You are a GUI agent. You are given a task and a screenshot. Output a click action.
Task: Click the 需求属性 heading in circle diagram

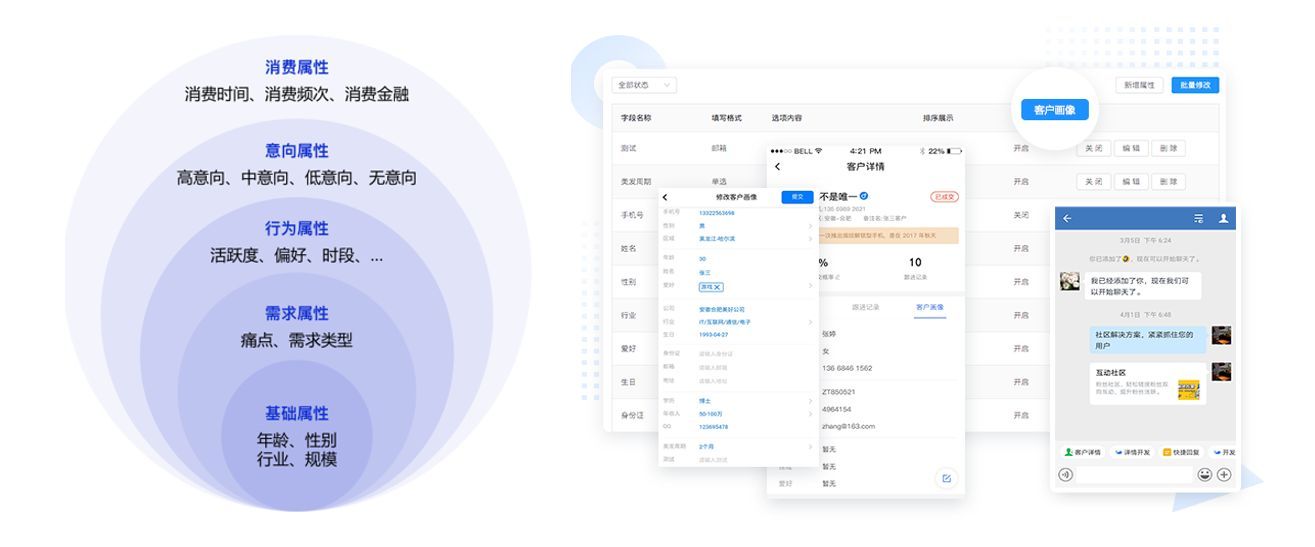(x=296, y=313)
